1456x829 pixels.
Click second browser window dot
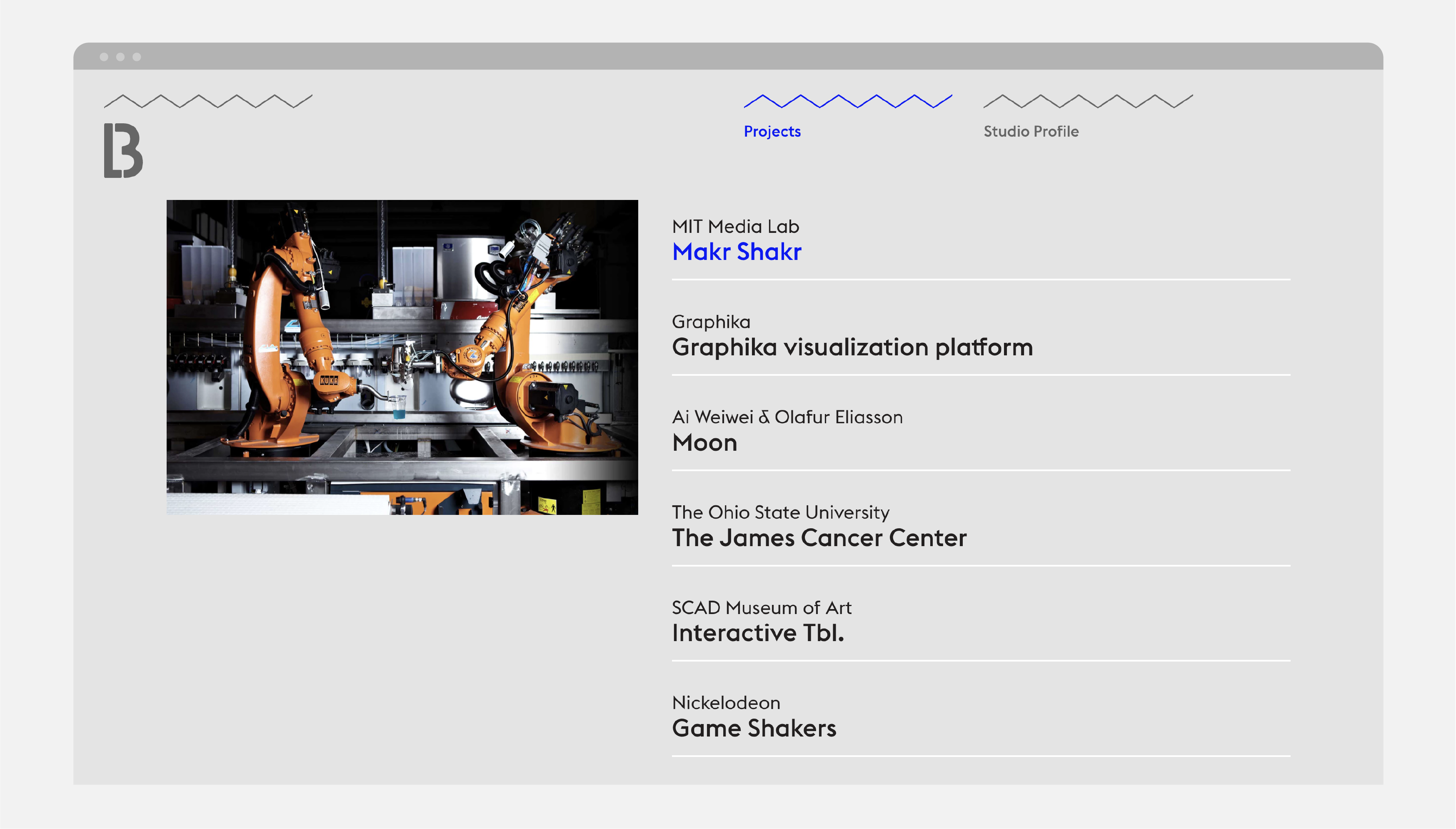pos(120,57)
